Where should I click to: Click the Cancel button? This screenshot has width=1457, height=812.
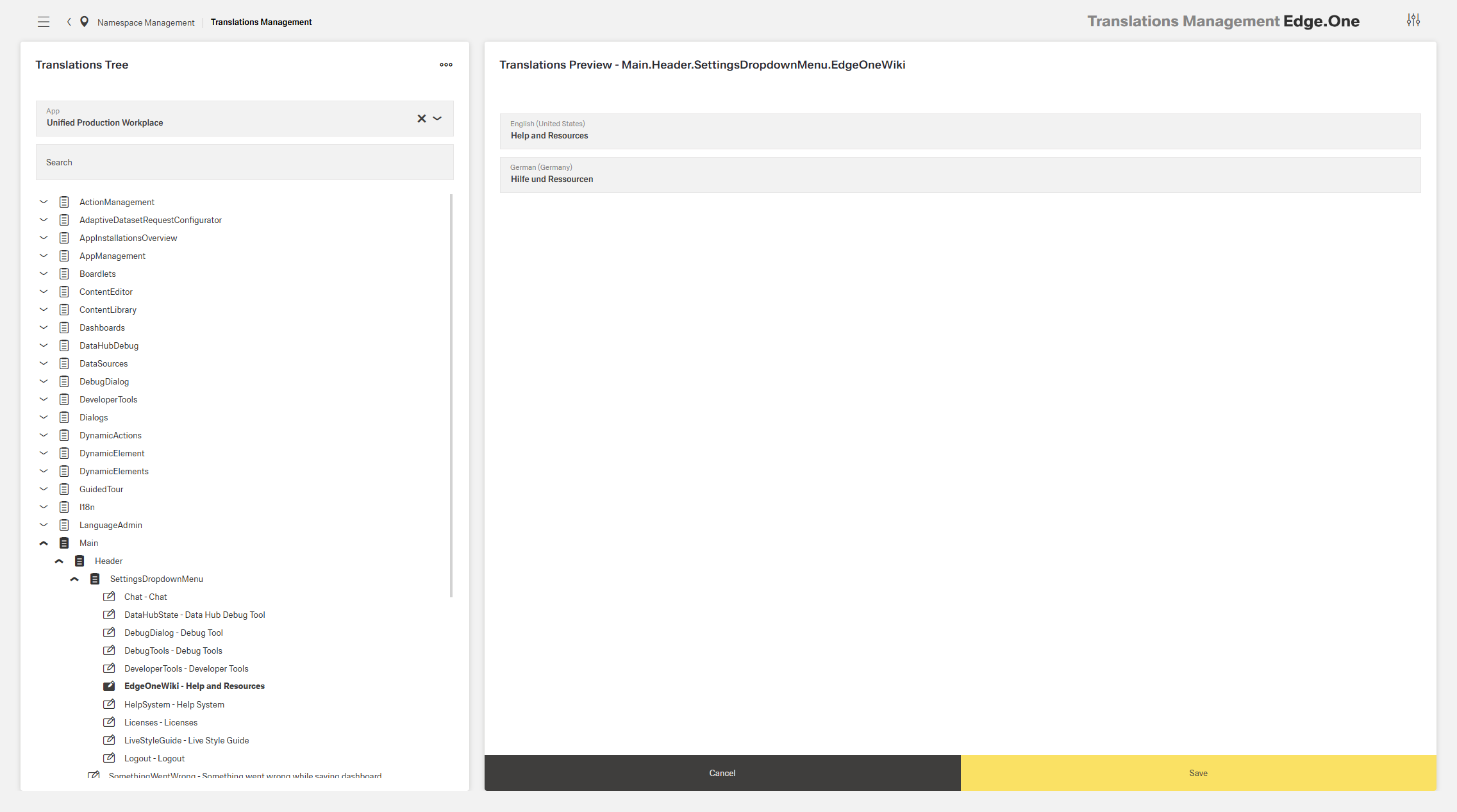722,773
